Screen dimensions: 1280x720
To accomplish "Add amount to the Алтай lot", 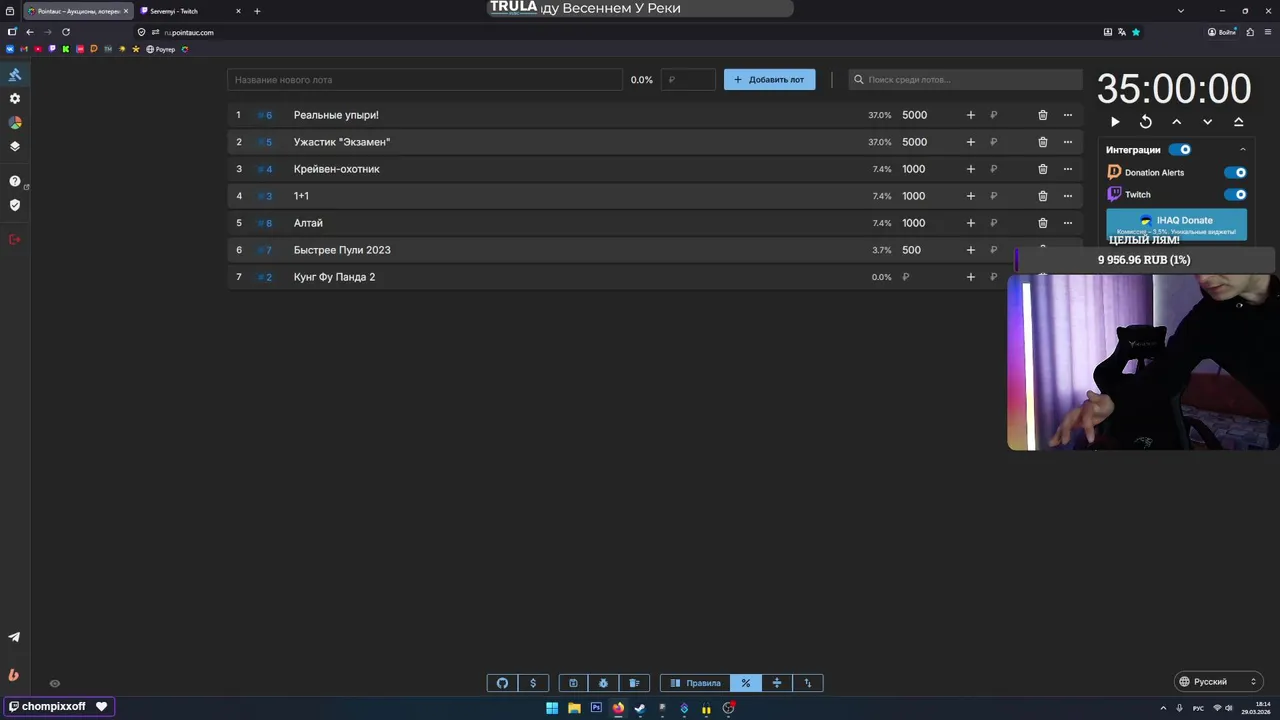I will tap(970, 223).
